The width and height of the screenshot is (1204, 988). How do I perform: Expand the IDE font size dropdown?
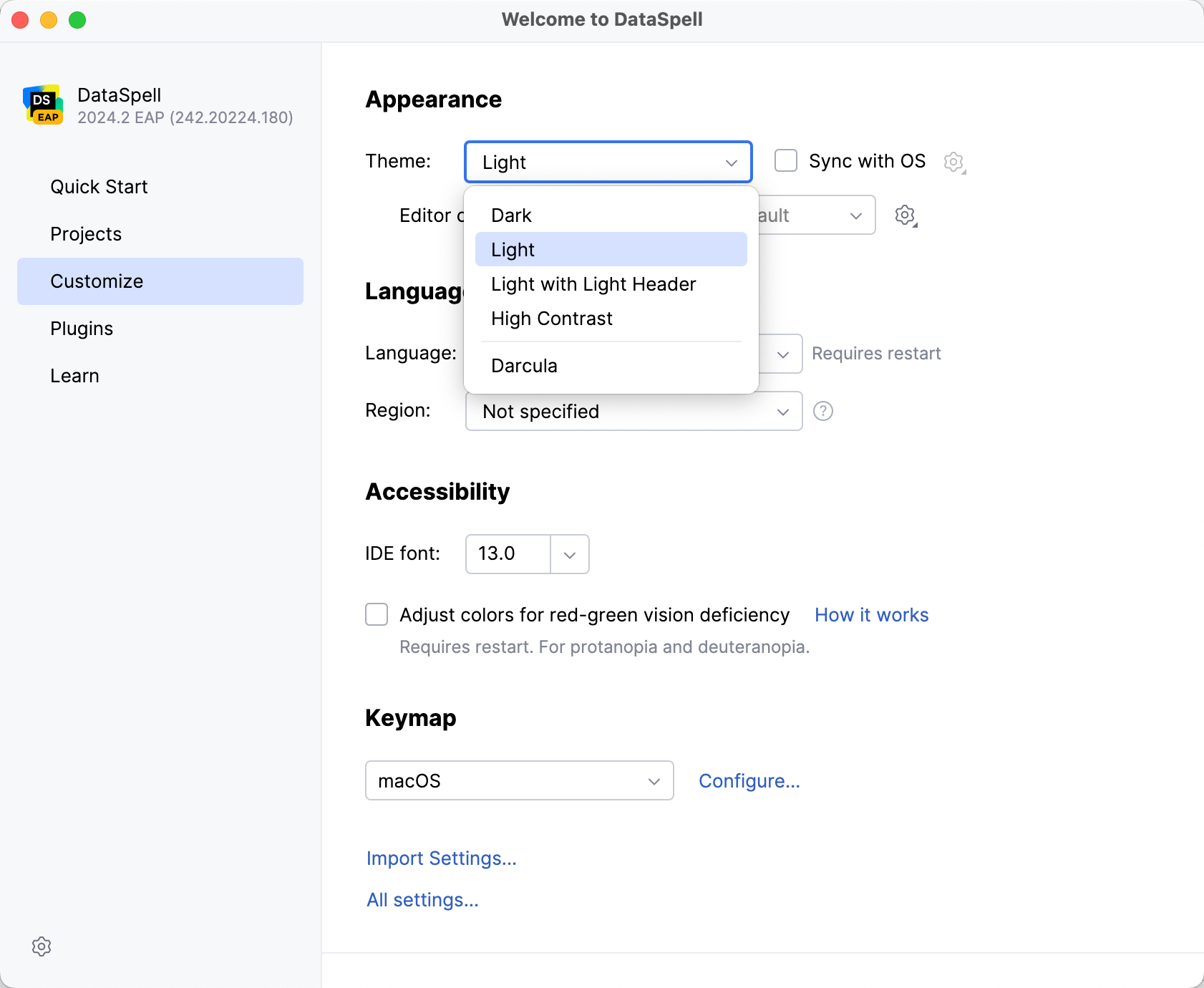tap(568, 554)
